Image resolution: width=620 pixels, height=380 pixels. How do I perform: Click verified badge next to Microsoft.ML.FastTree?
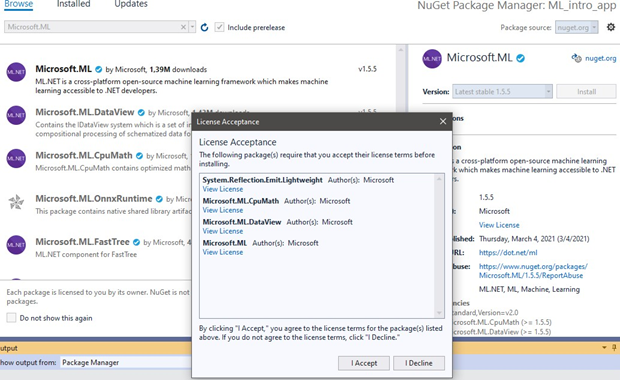click(136, 242)
